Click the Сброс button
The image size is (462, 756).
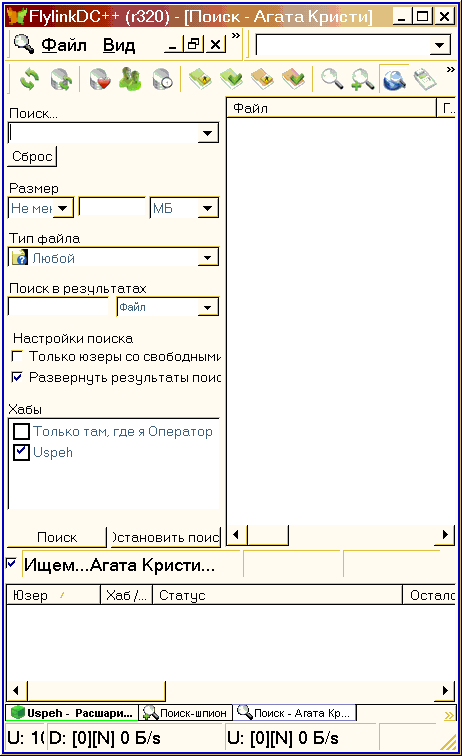(x=32, y=157)
